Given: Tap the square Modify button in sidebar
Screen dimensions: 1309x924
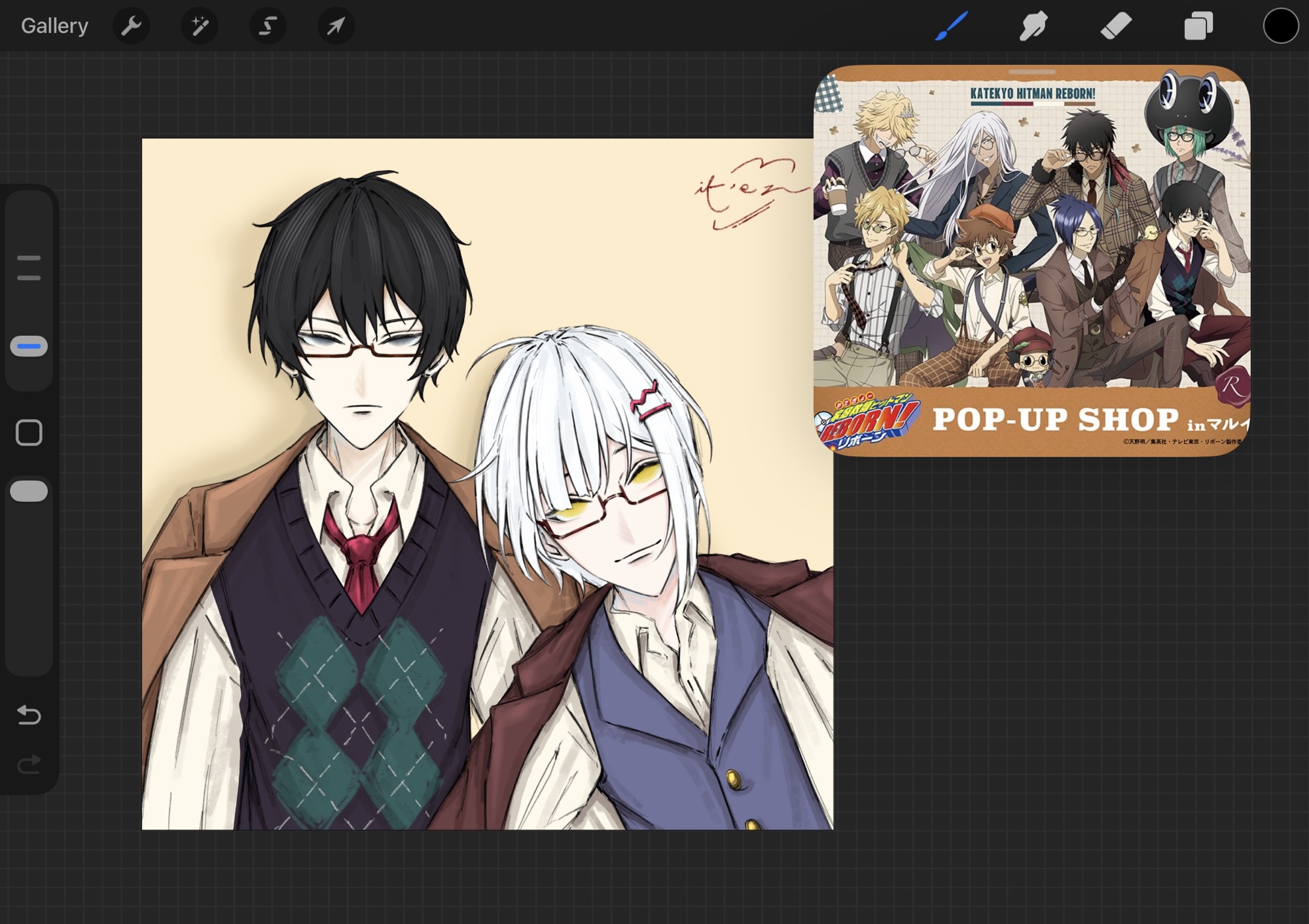Looking at the screenshot, I should pyautogui.click(x=29, y=433).
